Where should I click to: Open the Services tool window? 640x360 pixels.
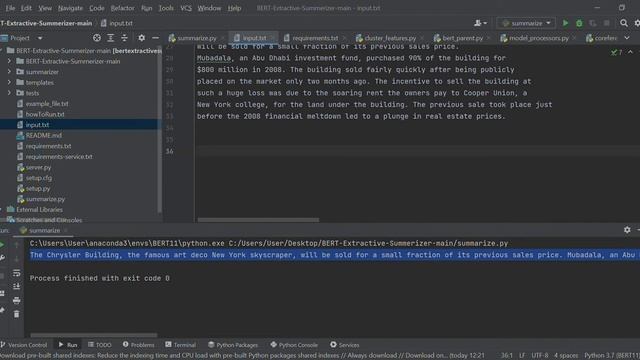pyautogui.click(x=345, y=345)
